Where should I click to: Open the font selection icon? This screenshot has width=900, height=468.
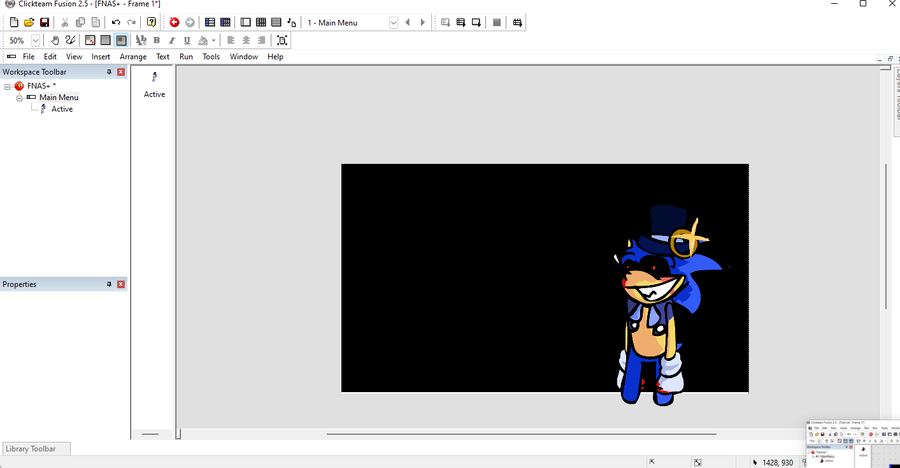pyautogui.click(x=141, y=40)
